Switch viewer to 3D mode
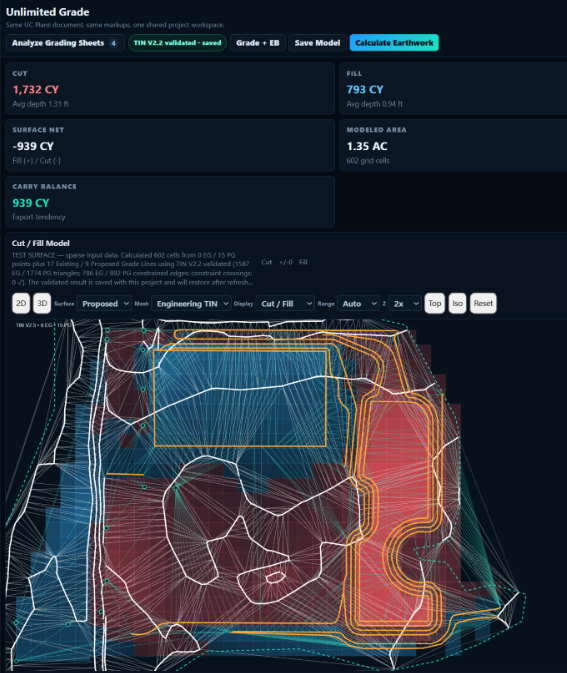 click(42, 303)
